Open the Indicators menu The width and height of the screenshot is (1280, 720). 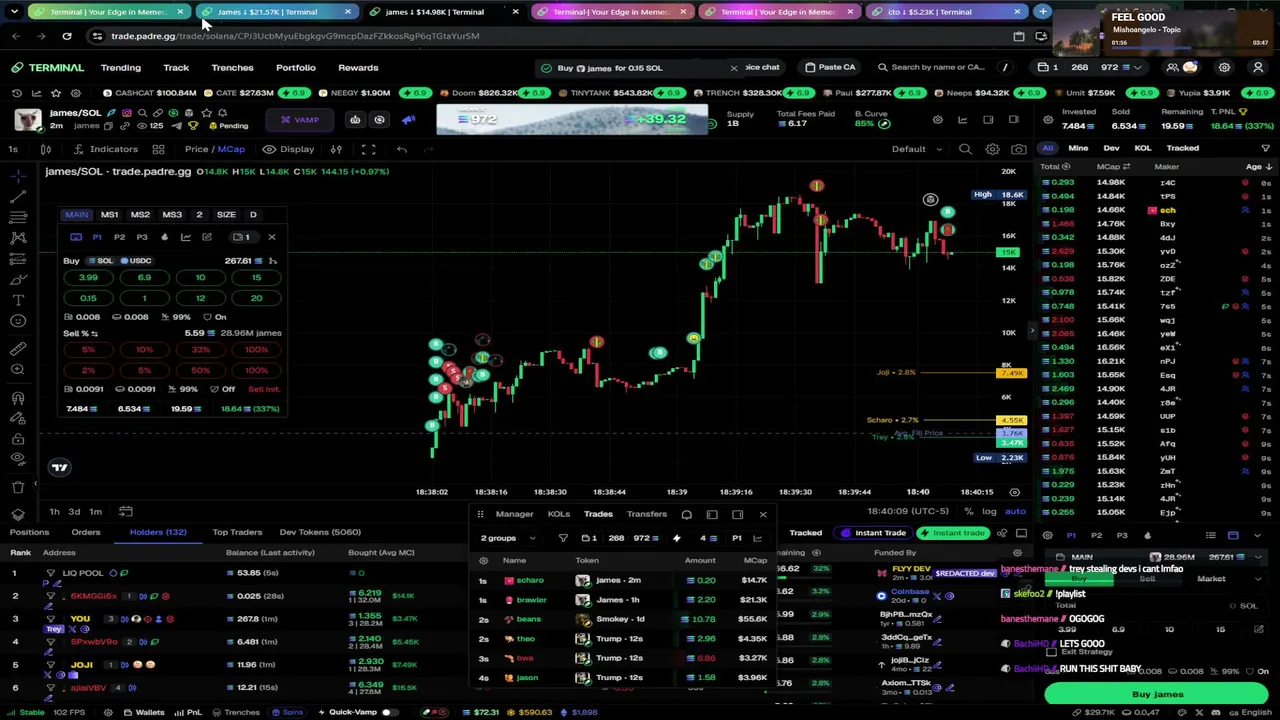click(106, 149)
